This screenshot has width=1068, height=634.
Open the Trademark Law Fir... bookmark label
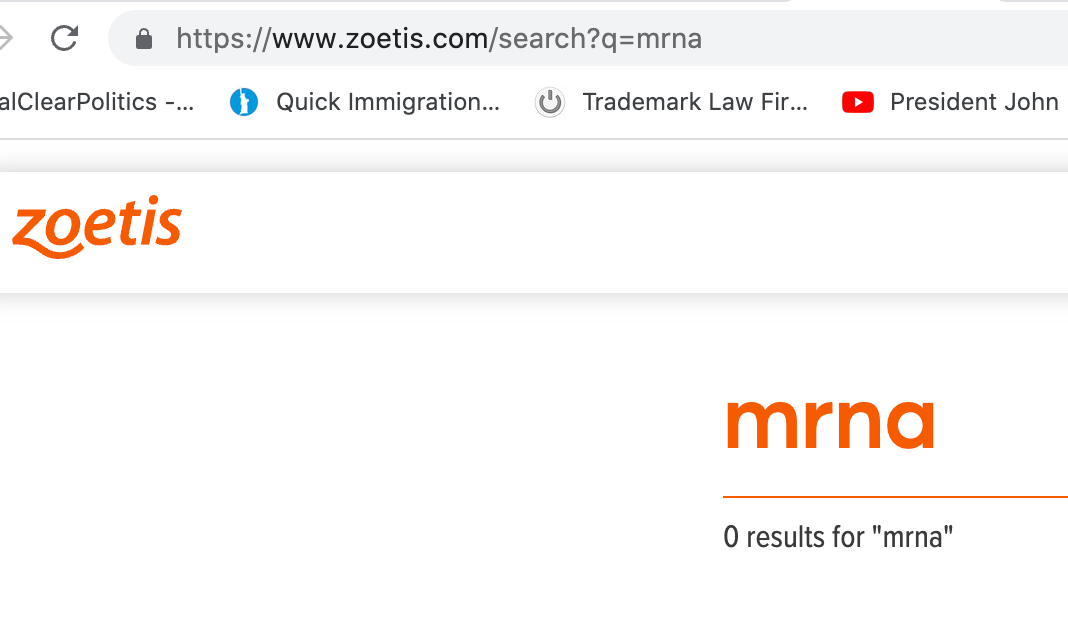695,102
